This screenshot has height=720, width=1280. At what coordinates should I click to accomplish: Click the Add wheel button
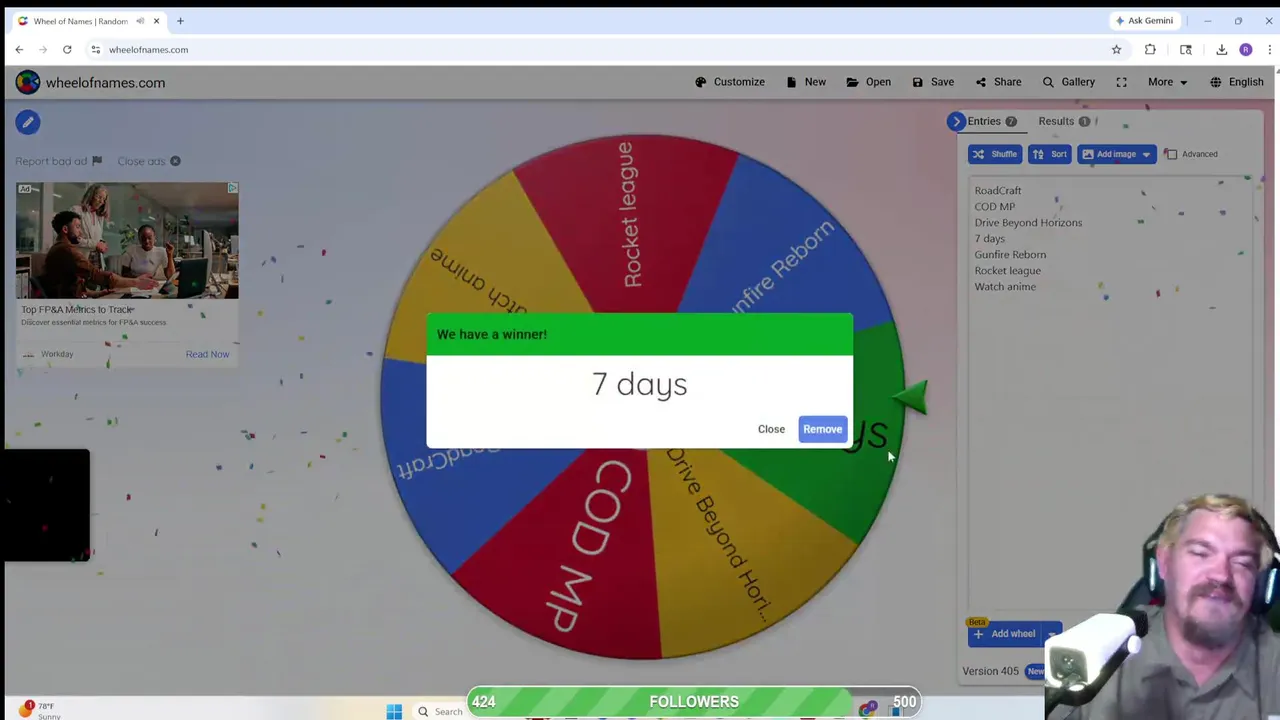click(x=1005, y=634)
